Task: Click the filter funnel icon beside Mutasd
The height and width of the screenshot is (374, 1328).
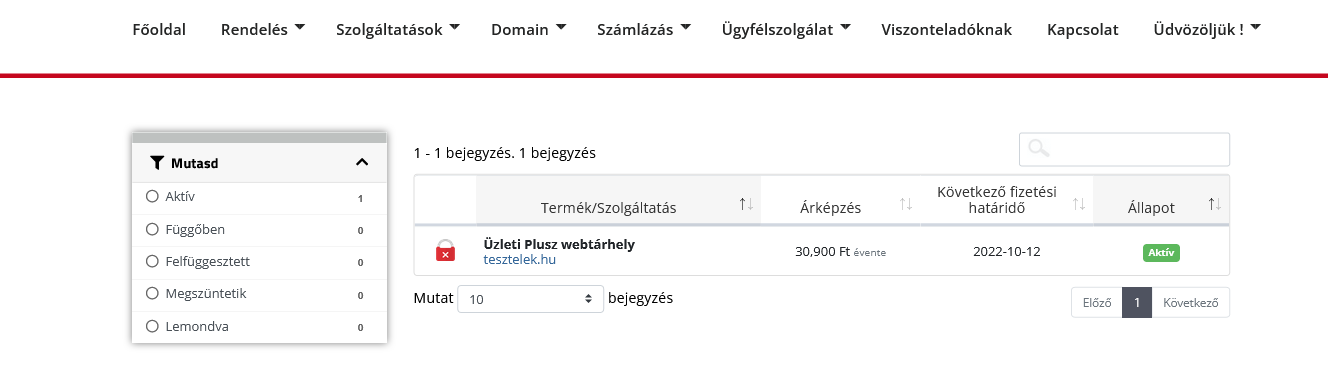Action: pyautogui.click(x=157, y=162)
